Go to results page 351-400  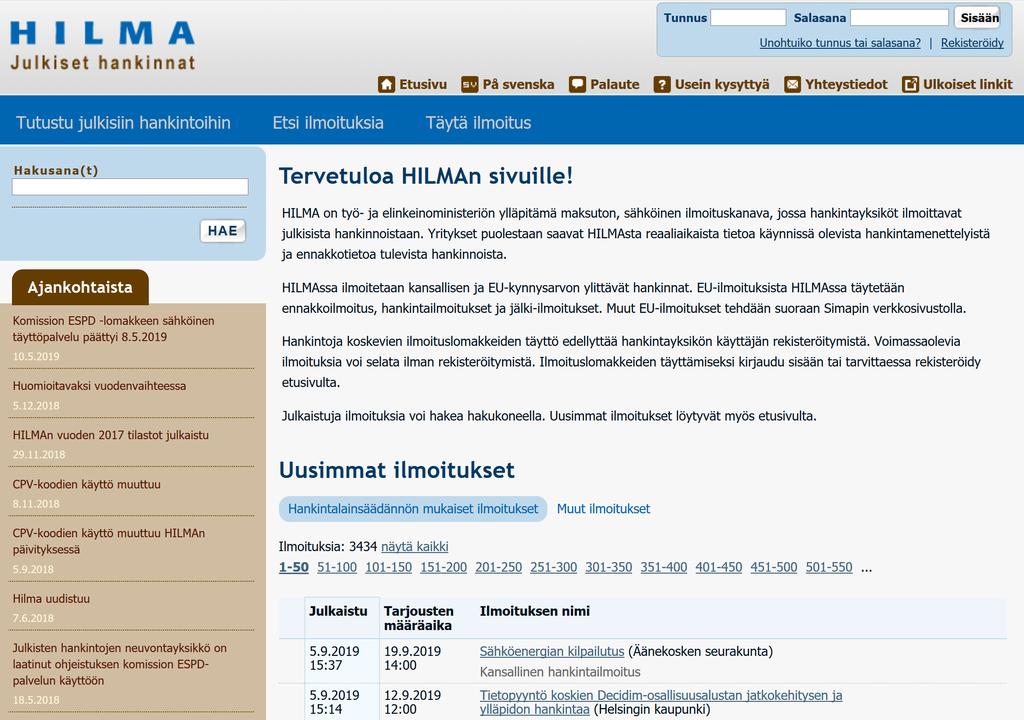coord(664,567)
